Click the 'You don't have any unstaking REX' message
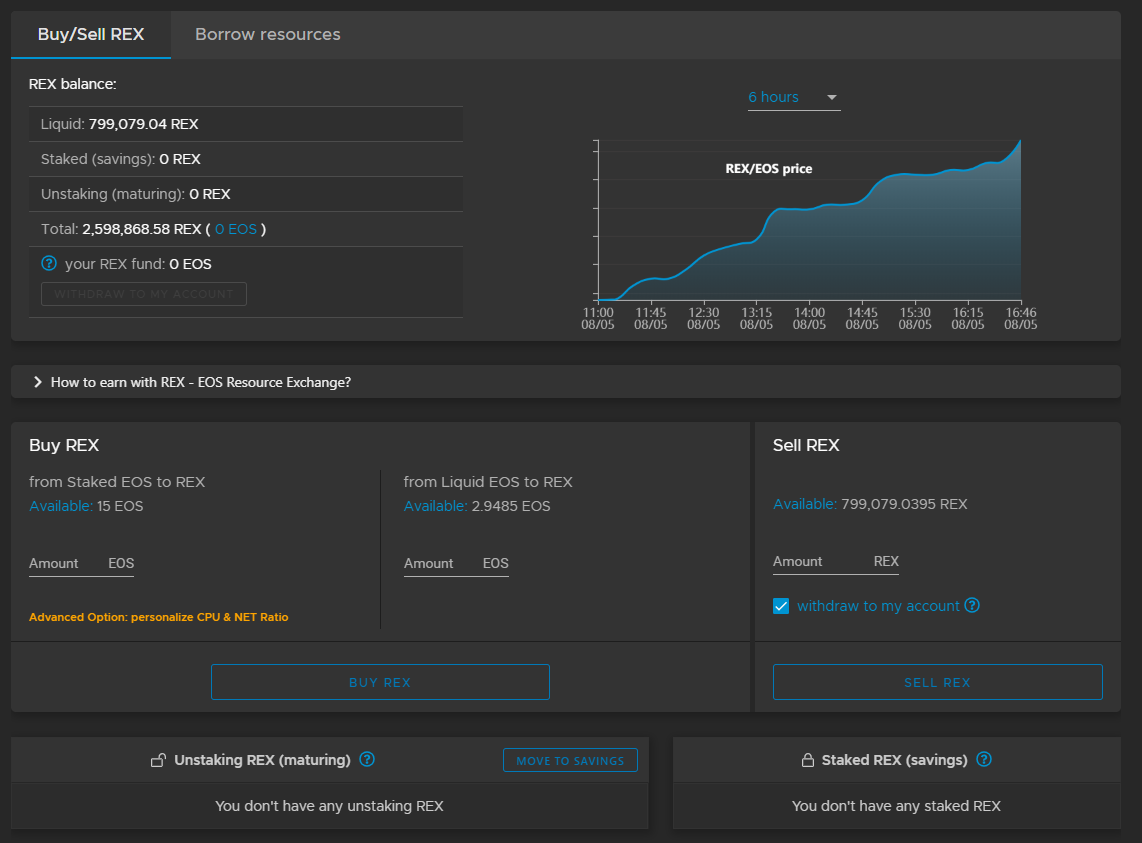 [x=329, y=806]
